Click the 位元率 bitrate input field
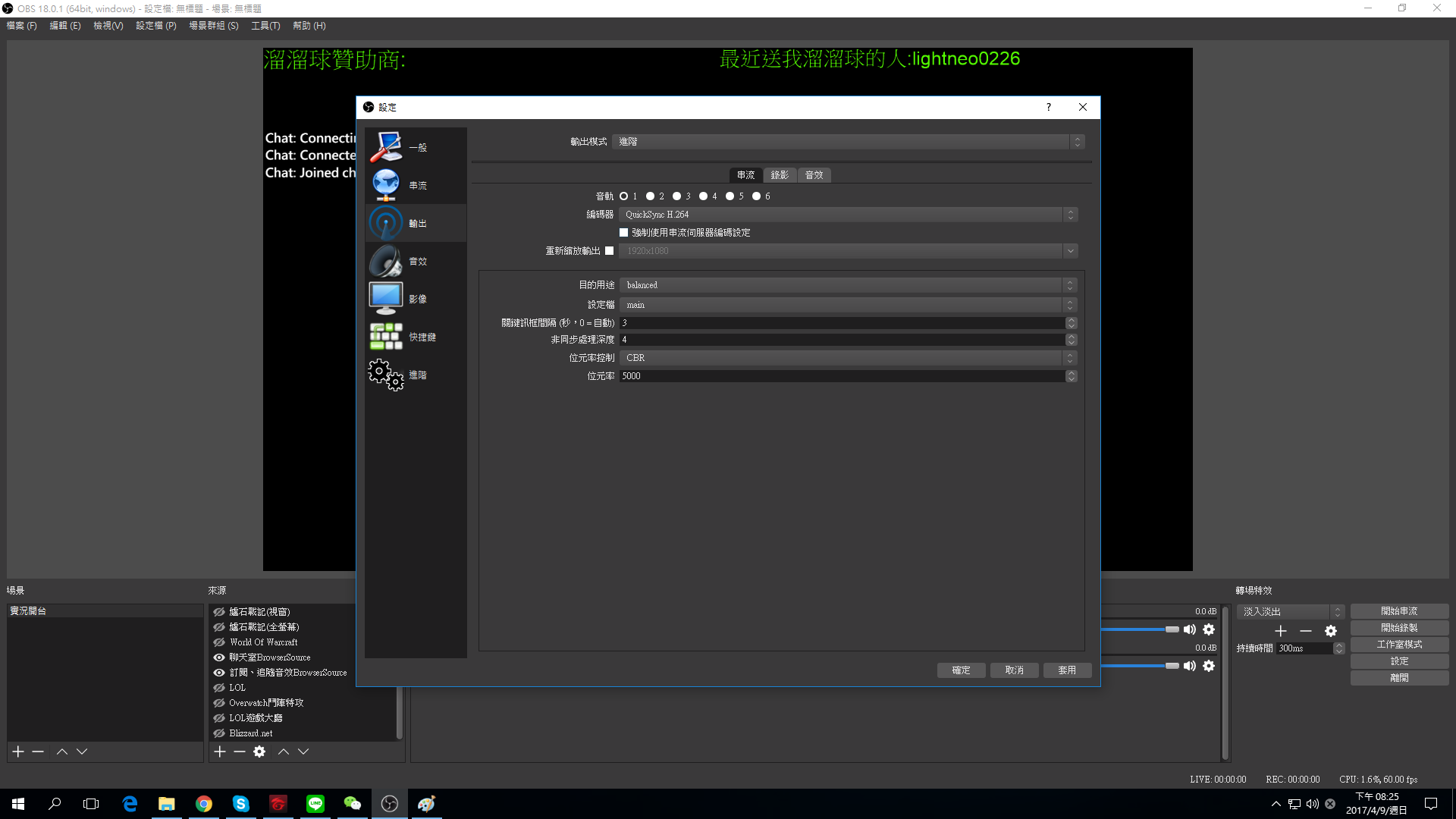 tap(842, 376)
